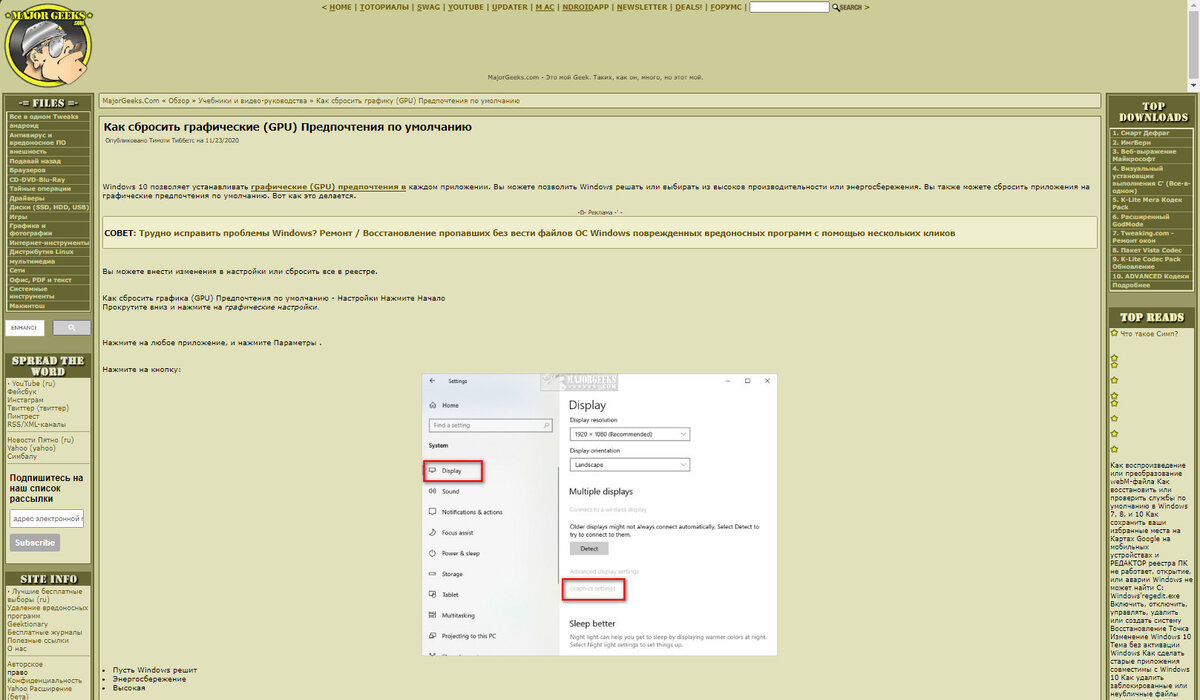
Task: Open 'Офис, PDF и текст' category
Action: (40, 280)
